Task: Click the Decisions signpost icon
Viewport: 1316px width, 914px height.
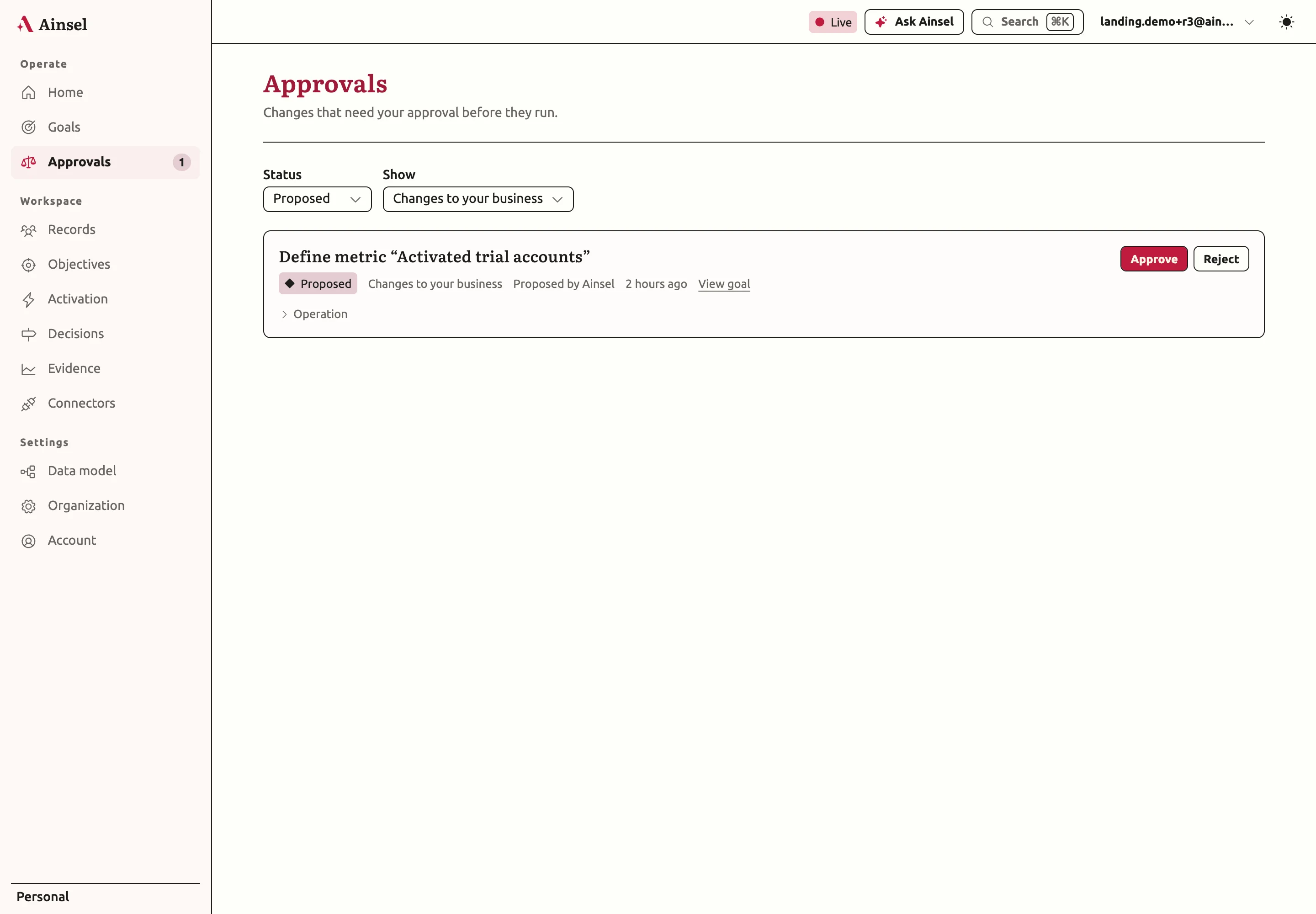Action: (29, 335)
